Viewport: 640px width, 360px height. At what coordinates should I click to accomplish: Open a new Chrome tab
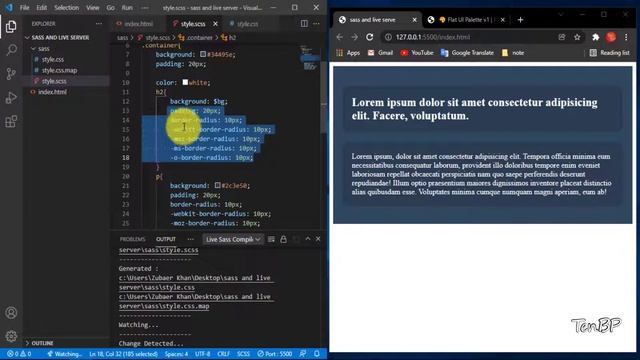pos(520,20)
